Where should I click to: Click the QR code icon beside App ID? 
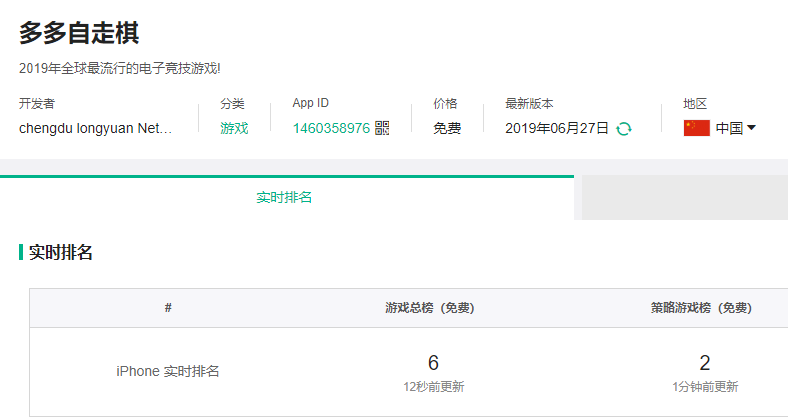point(382,128)
